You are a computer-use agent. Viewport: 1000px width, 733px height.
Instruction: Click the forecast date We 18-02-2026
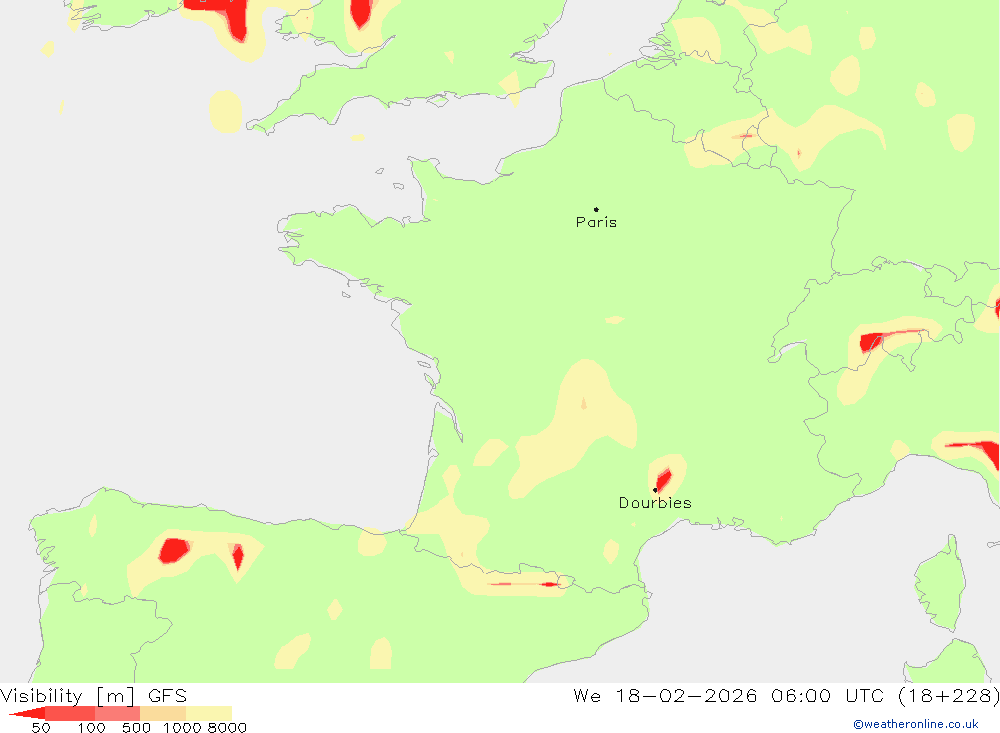[x=665, y=695]
